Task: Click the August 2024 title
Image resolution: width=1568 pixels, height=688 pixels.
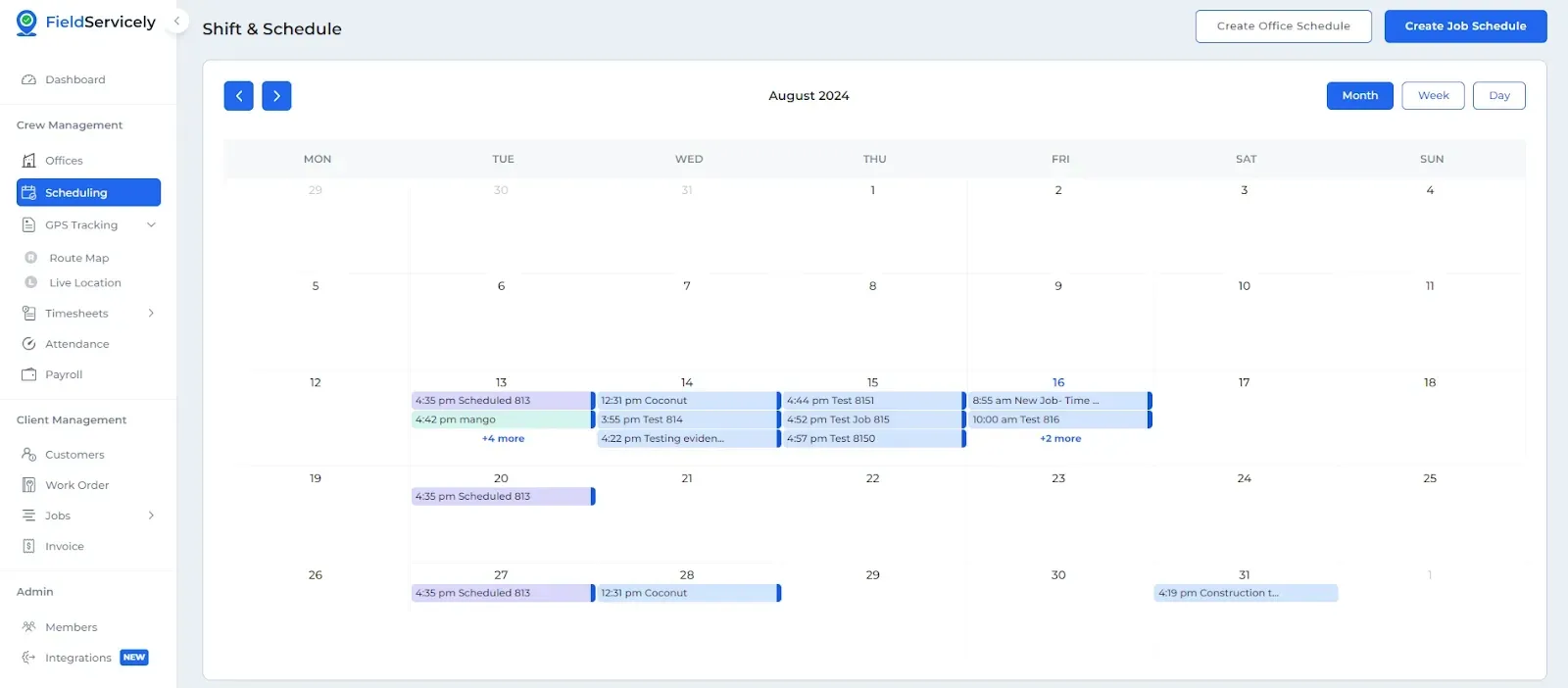Action: click(808, 96)
